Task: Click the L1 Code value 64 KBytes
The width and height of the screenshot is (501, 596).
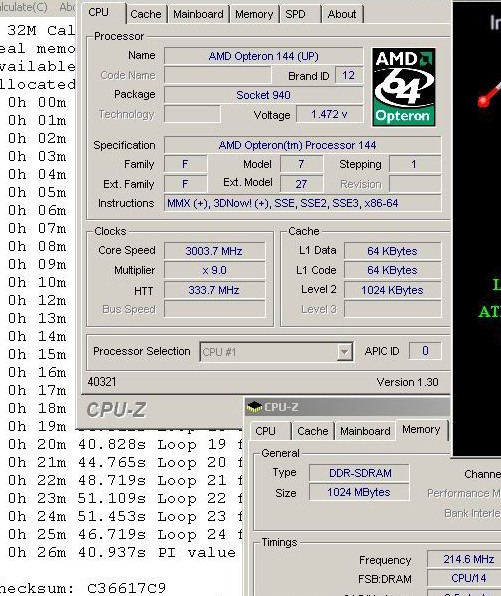Action: [393, 270]
